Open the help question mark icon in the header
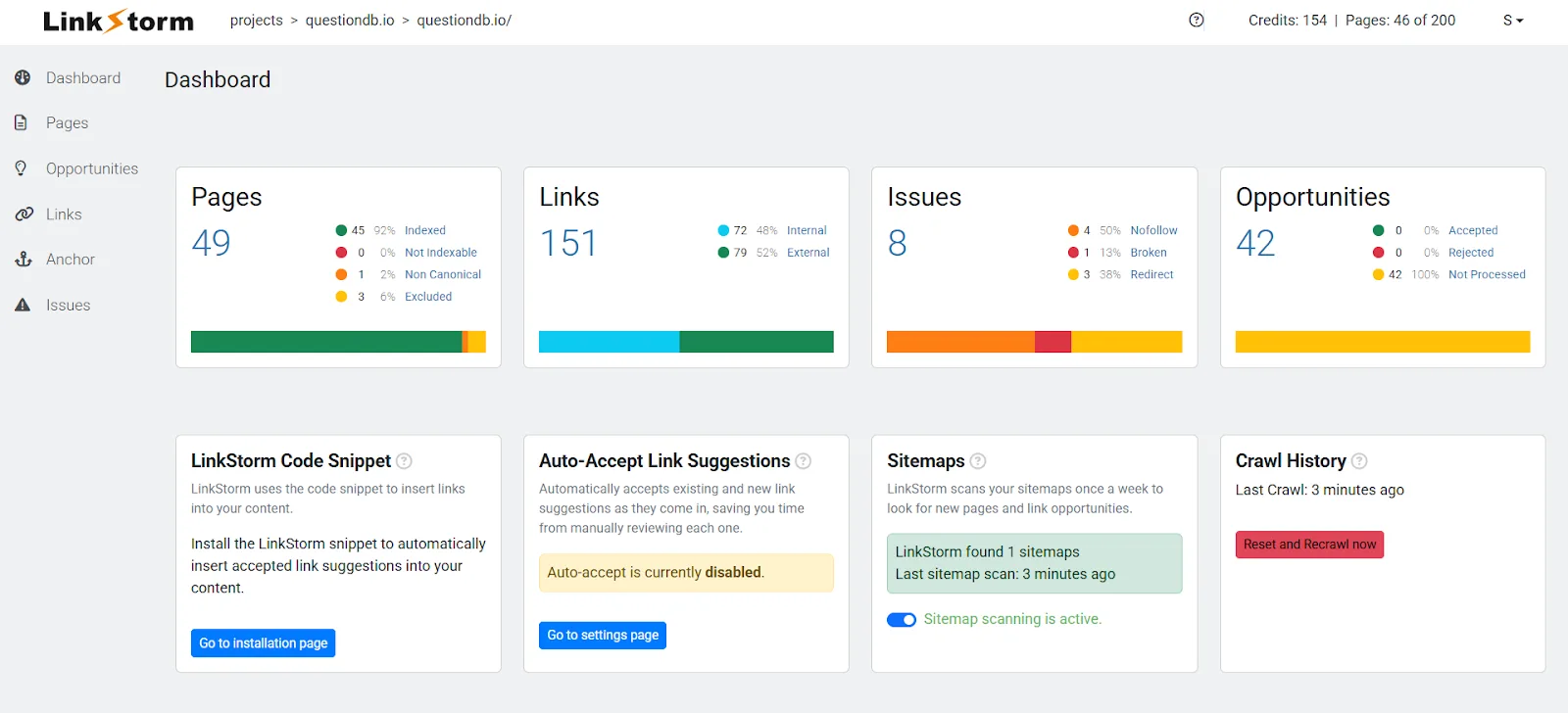Viewport: 1568px width, 713px height. [x=1197, y=20]
